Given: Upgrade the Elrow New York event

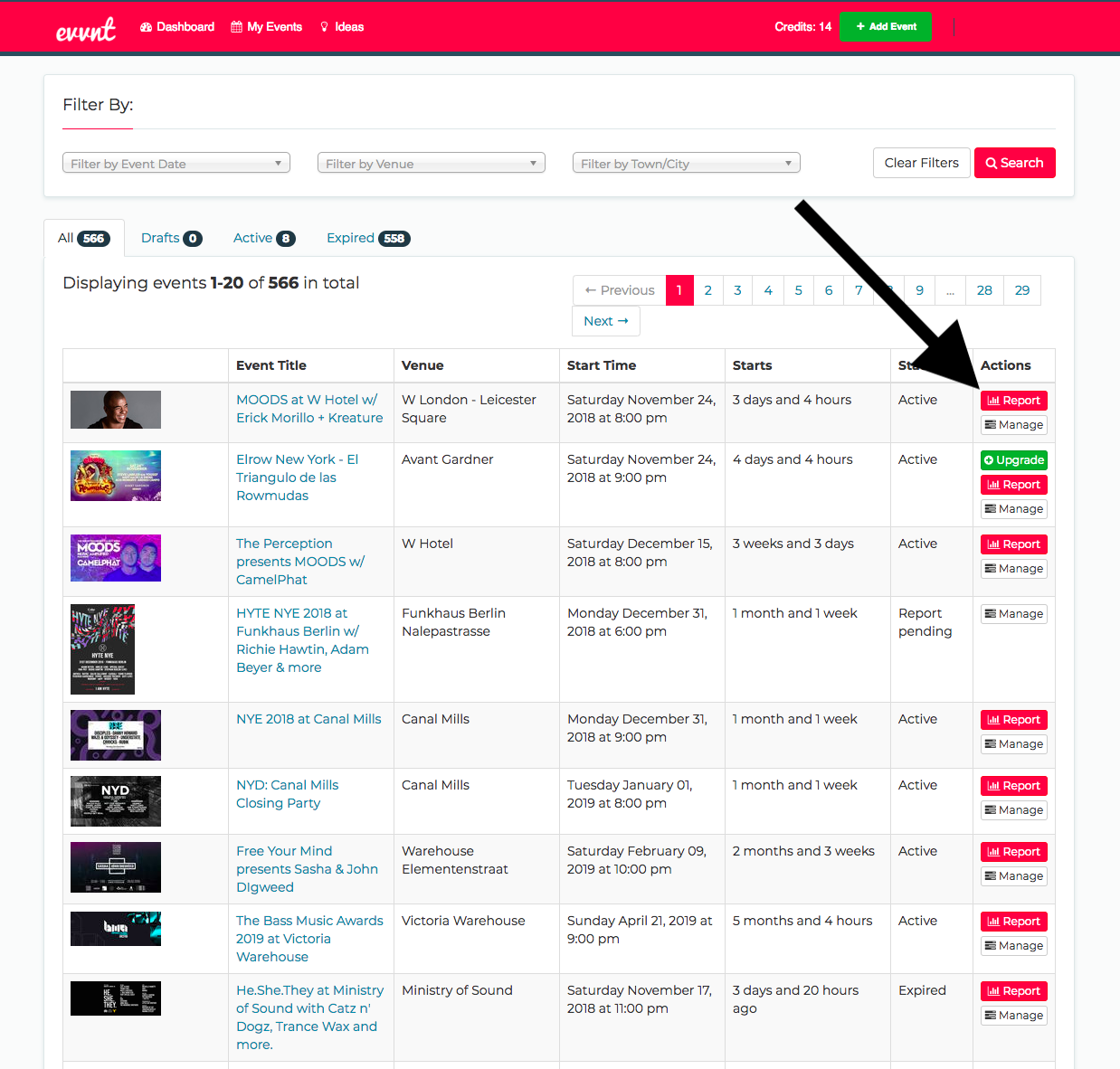Looking at the screenshot, I should (x=1014, y=460).
